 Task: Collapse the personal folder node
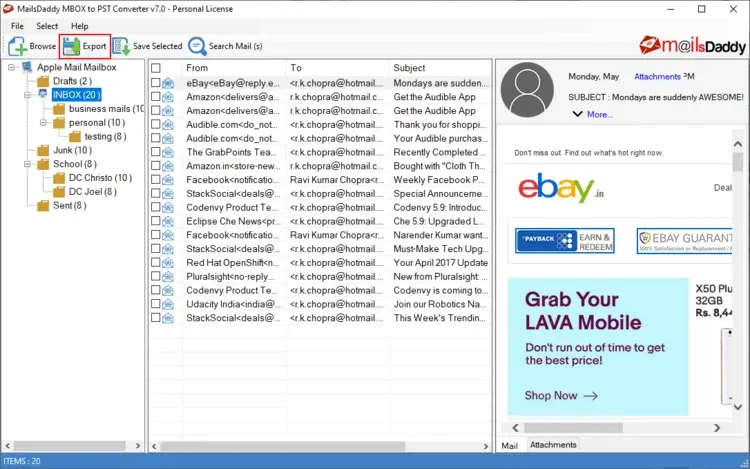(43, 123)
